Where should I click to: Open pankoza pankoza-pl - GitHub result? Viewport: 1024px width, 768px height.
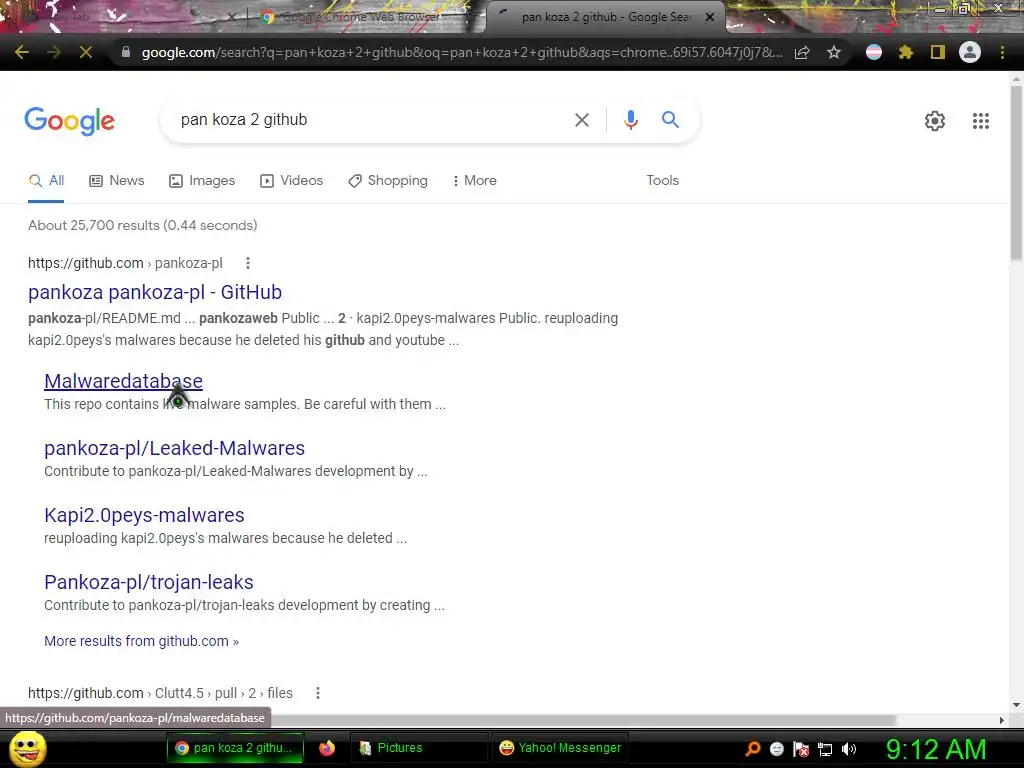pyautogui.click(x=155, y=292)
